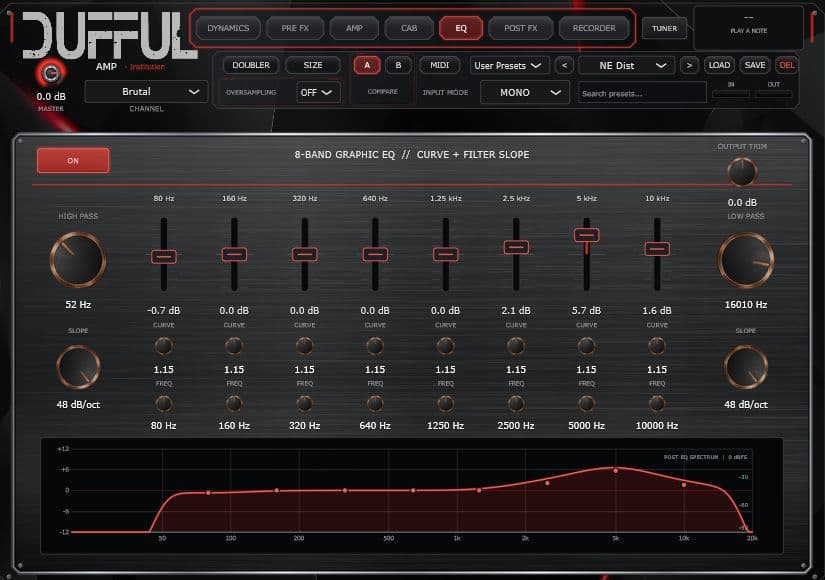Click the 2500 Hz band Freq knob
The image size is (825, 580).
516,404
